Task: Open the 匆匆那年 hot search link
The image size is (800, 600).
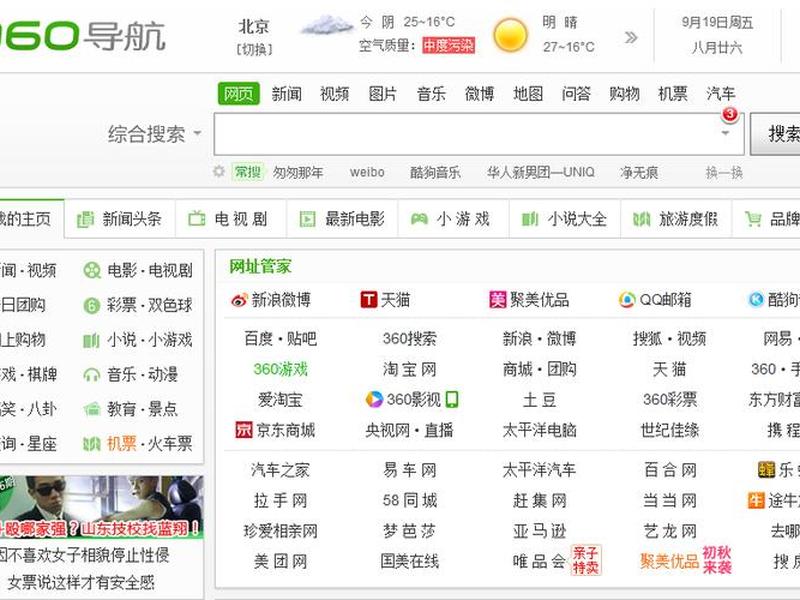Action: [x=298, y=172]
